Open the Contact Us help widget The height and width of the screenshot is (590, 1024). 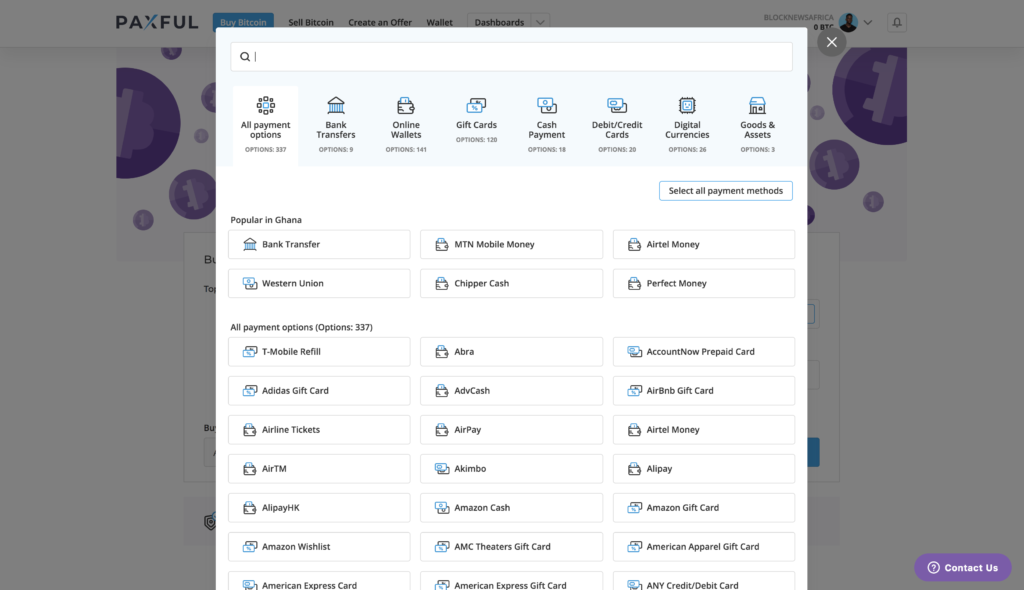963,568
